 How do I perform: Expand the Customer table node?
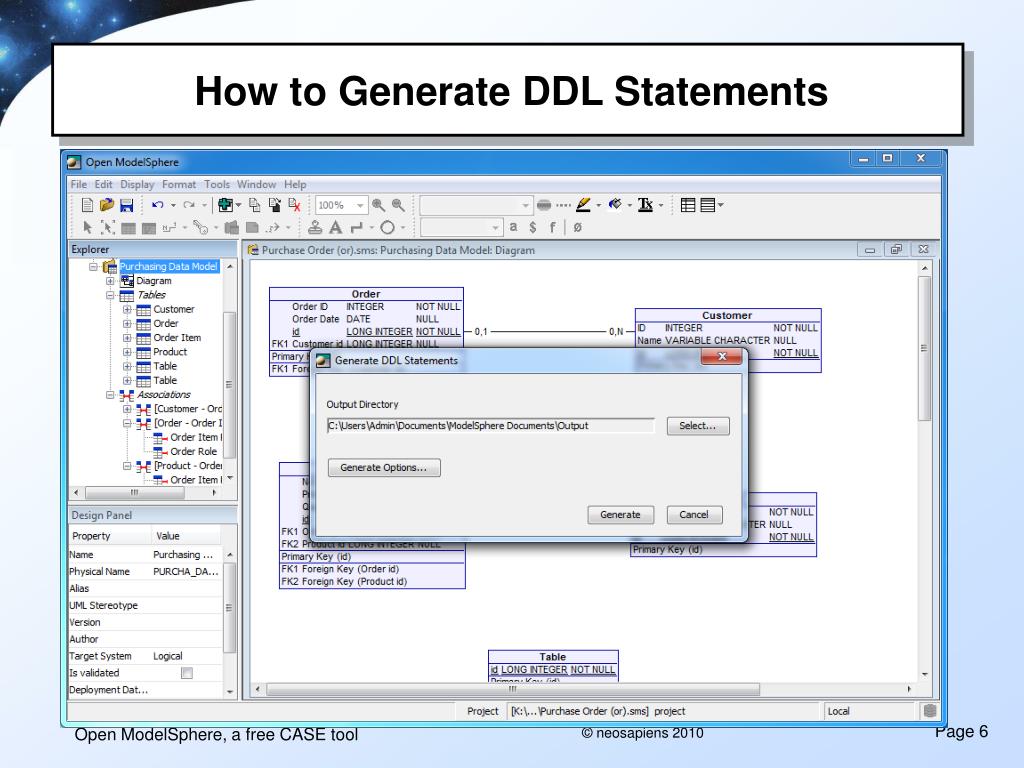[127, 310]
